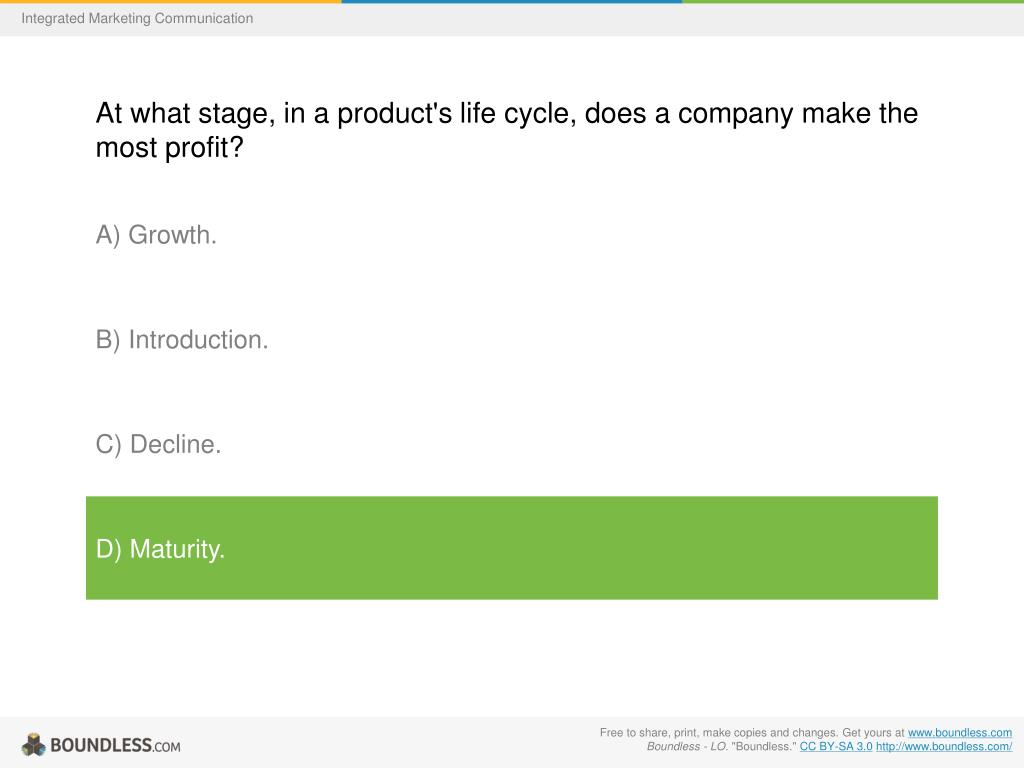This screenshot has height=768, width=1024.
Task: Select answer B) Introduction
Action: point(182,340)
